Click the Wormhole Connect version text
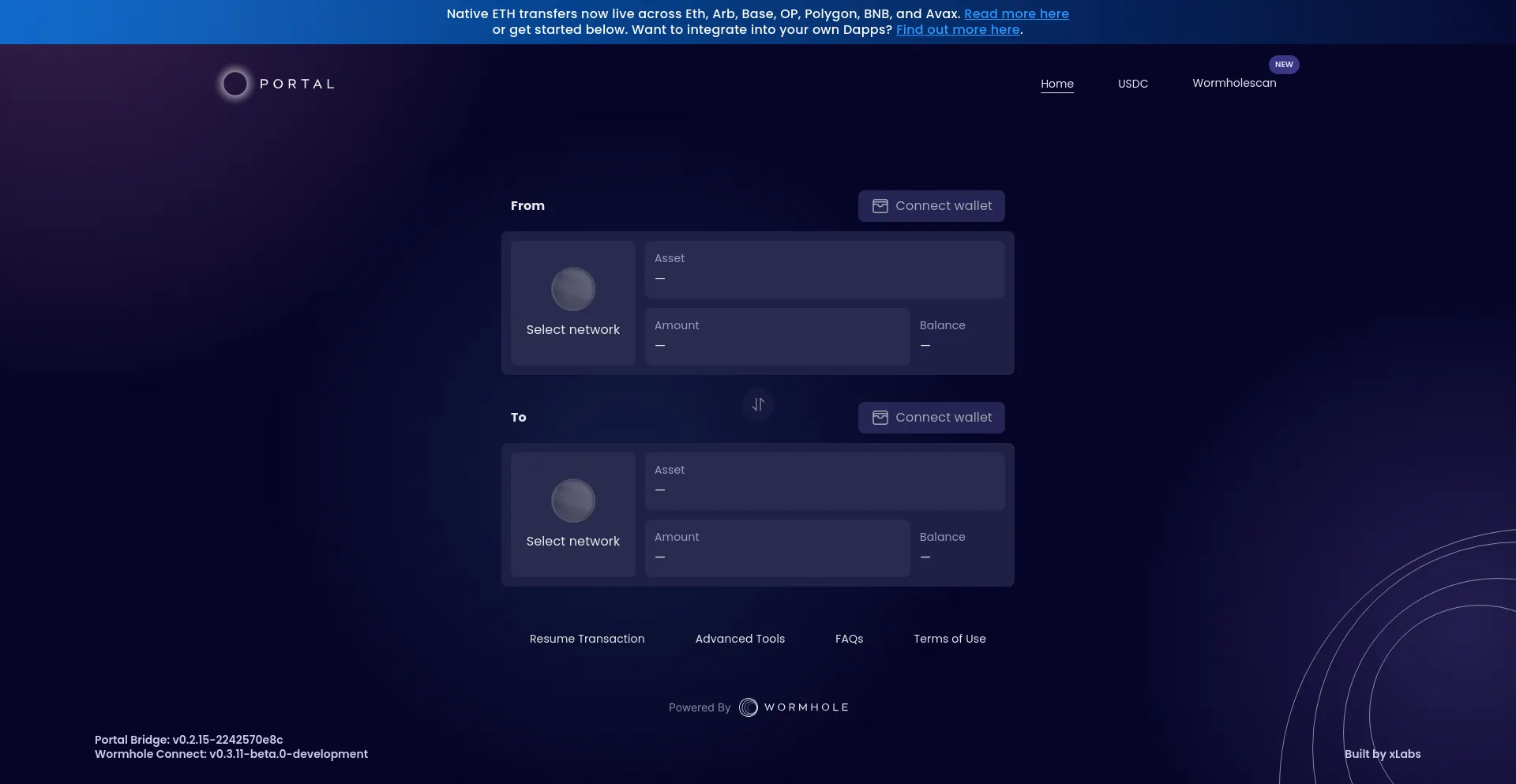Image resolution: width=1516 pixels, height=784 pixels. (231, 754)
